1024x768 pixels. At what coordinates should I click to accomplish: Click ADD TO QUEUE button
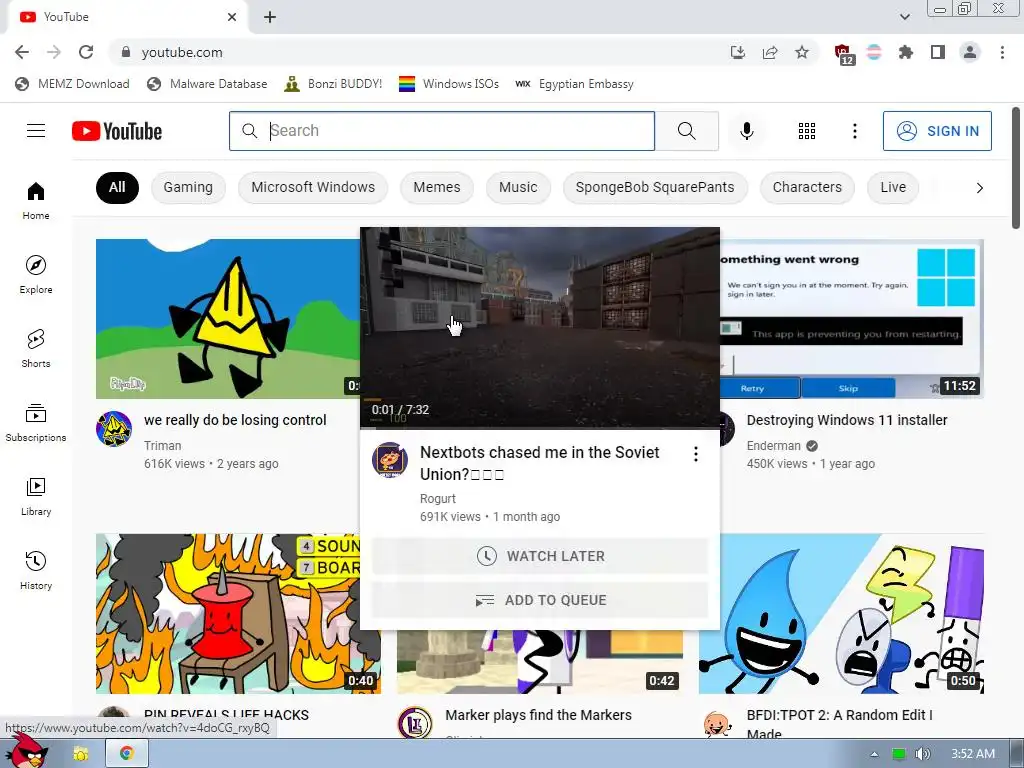tap(540, 600)
